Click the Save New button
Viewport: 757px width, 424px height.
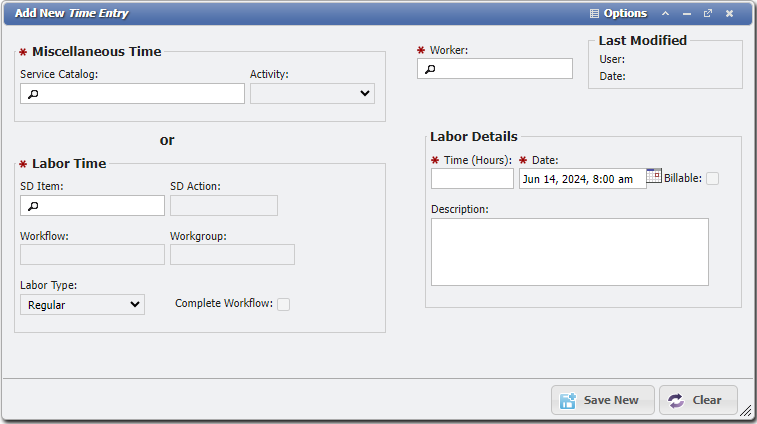[602, 400]
